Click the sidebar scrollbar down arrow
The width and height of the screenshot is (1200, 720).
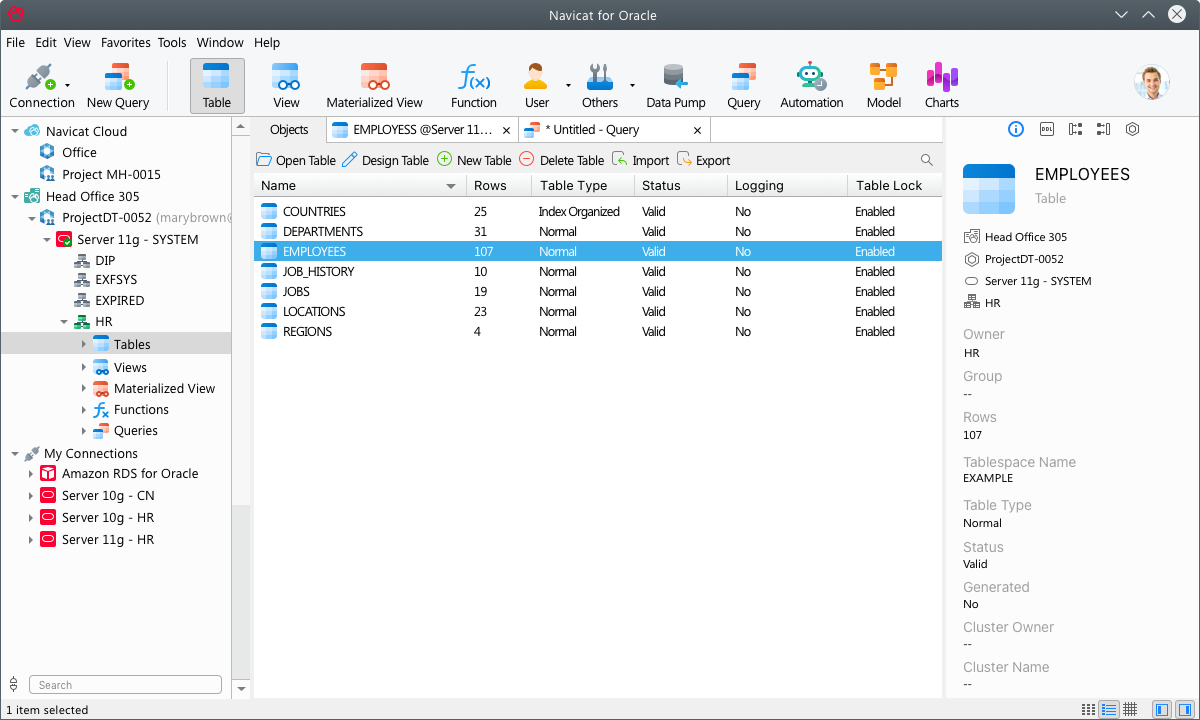pos(241,689)
